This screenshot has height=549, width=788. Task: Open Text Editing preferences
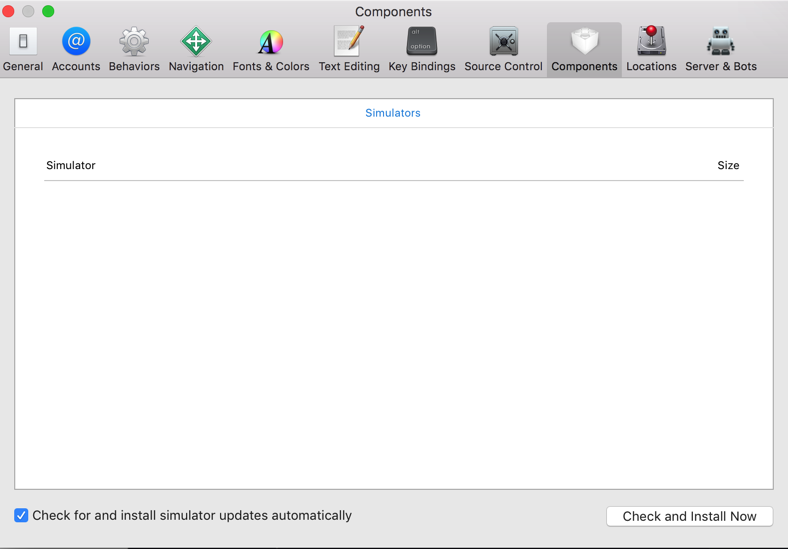349,49
